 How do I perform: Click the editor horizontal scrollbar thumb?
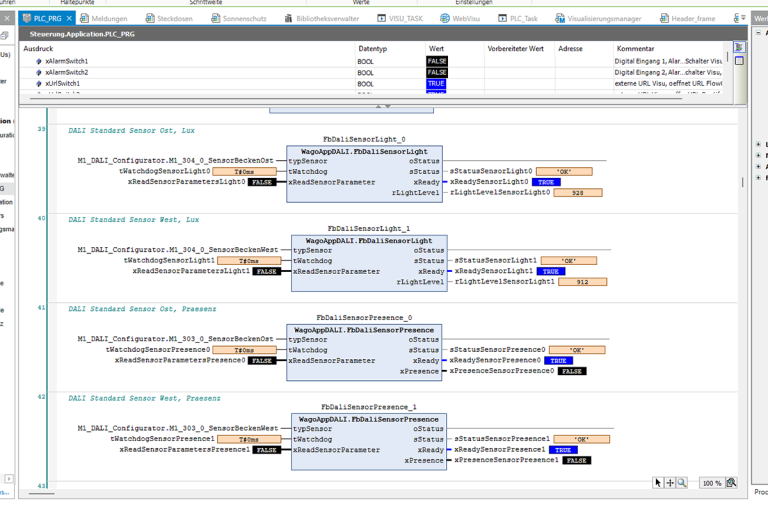pyautogui.click(x=41, y=493)
